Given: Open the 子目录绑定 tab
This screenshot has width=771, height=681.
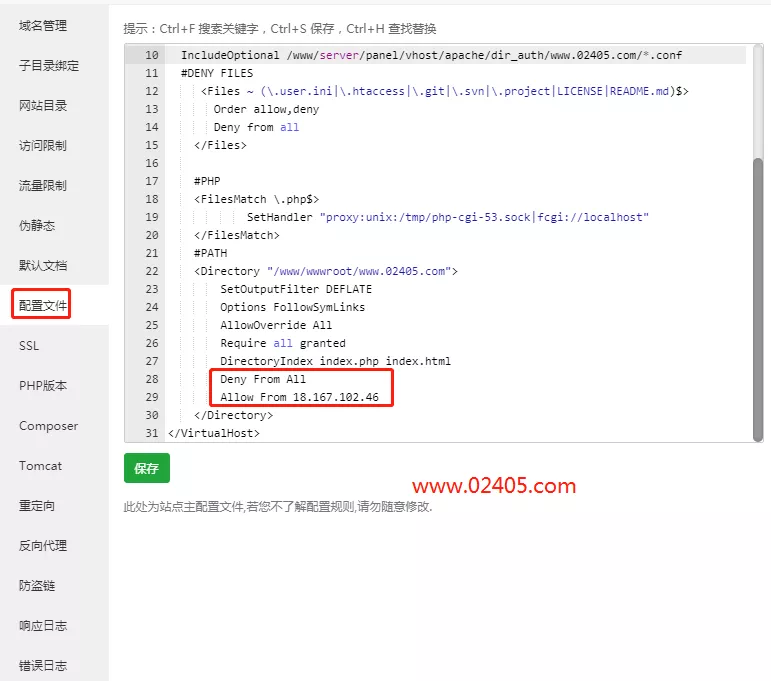Looking at the screenshot, I should click(49, 65).
